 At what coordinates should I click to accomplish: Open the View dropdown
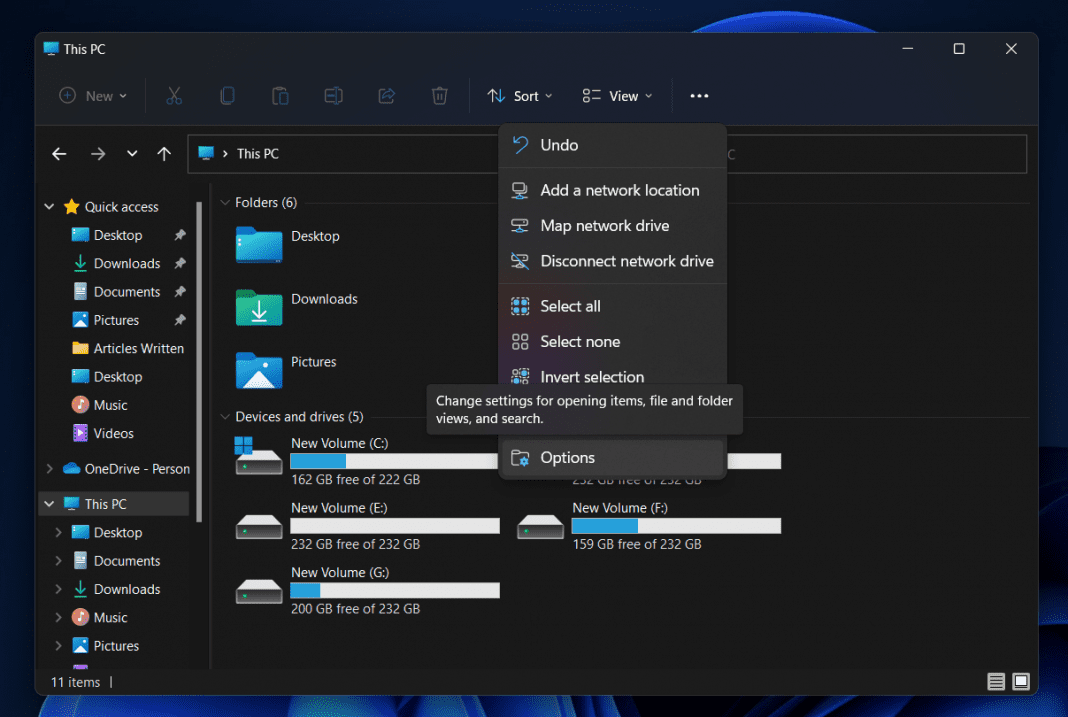pyautogui.click(x=617, y=95)
